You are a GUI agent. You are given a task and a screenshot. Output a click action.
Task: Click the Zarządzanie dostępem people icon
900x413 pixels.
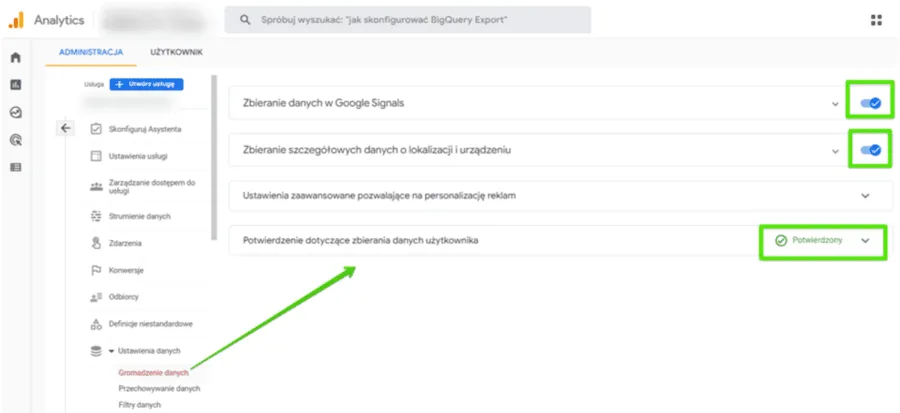pyautogui.click(x=96, y=186)
